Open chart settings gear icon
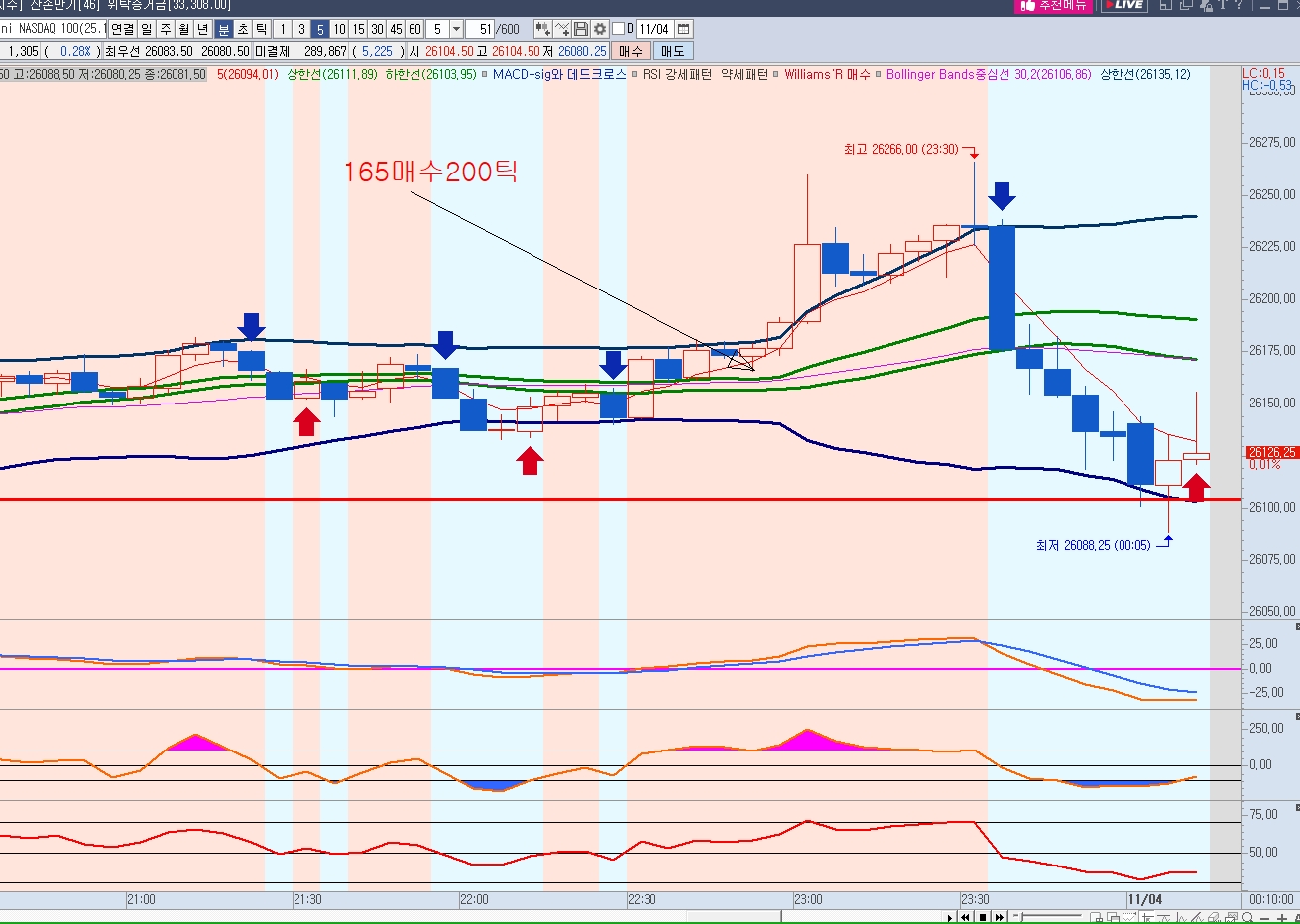 [x=600, y=29]
